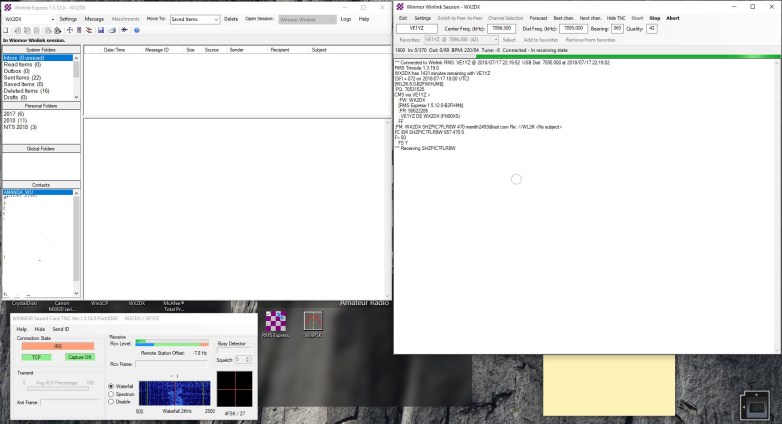Image resolution: width=782 pixels, height=424 pixels.
Task: Click the print toolbar icon
Action: 111,30
